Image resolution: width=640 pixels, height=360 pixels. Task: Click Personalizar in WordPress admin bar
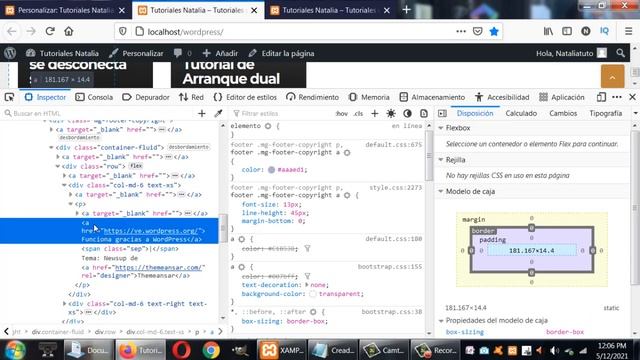136,53
